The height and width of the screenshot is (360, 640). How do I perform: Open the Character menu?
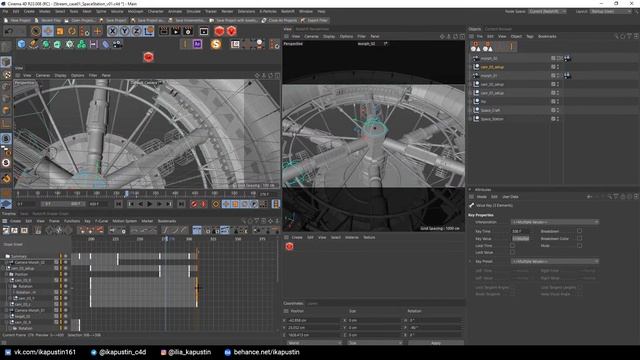(x=156, y=11)
